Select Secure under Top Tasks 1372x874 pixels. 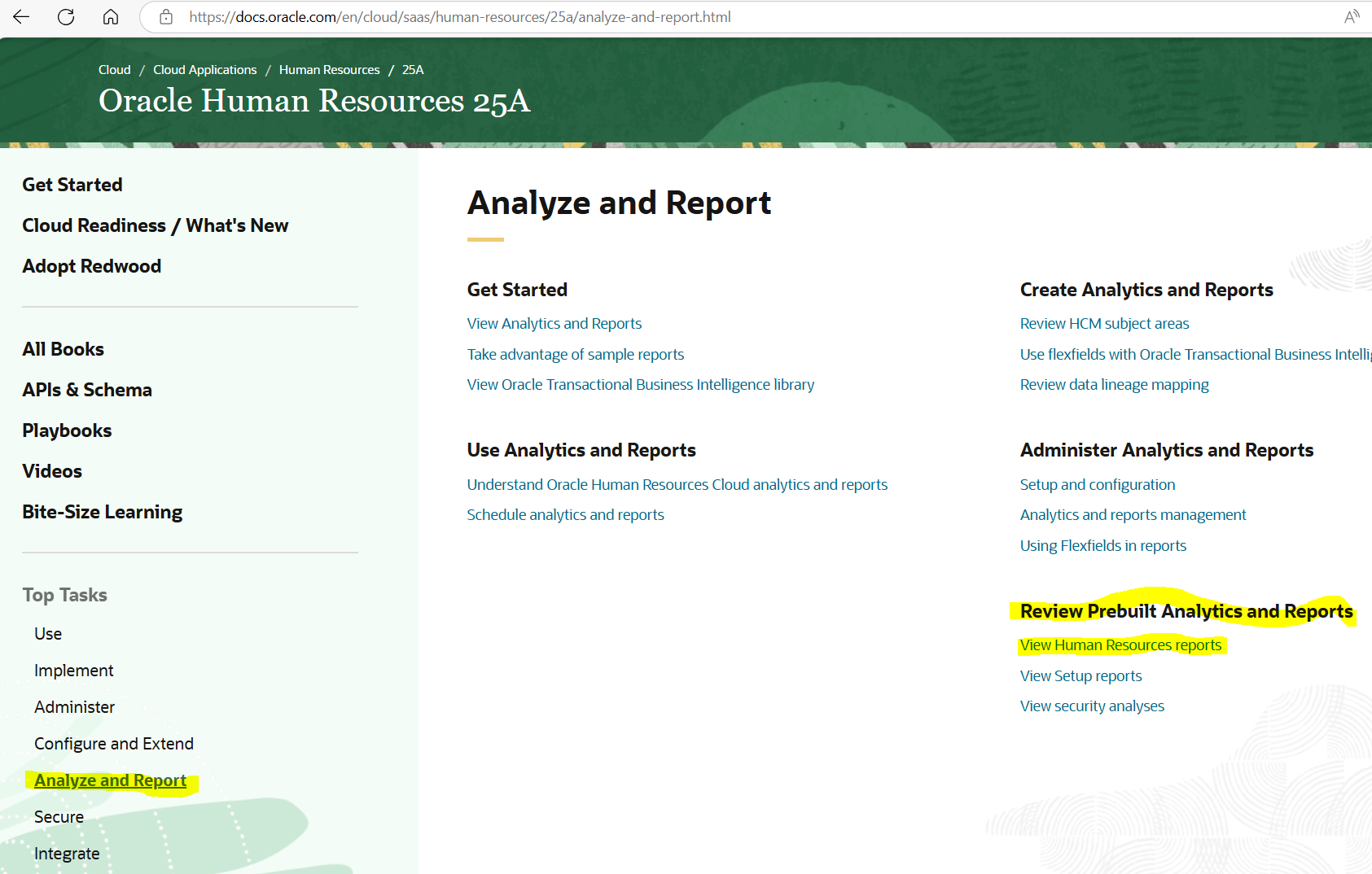pyautogui.click(x=59, y=817)
